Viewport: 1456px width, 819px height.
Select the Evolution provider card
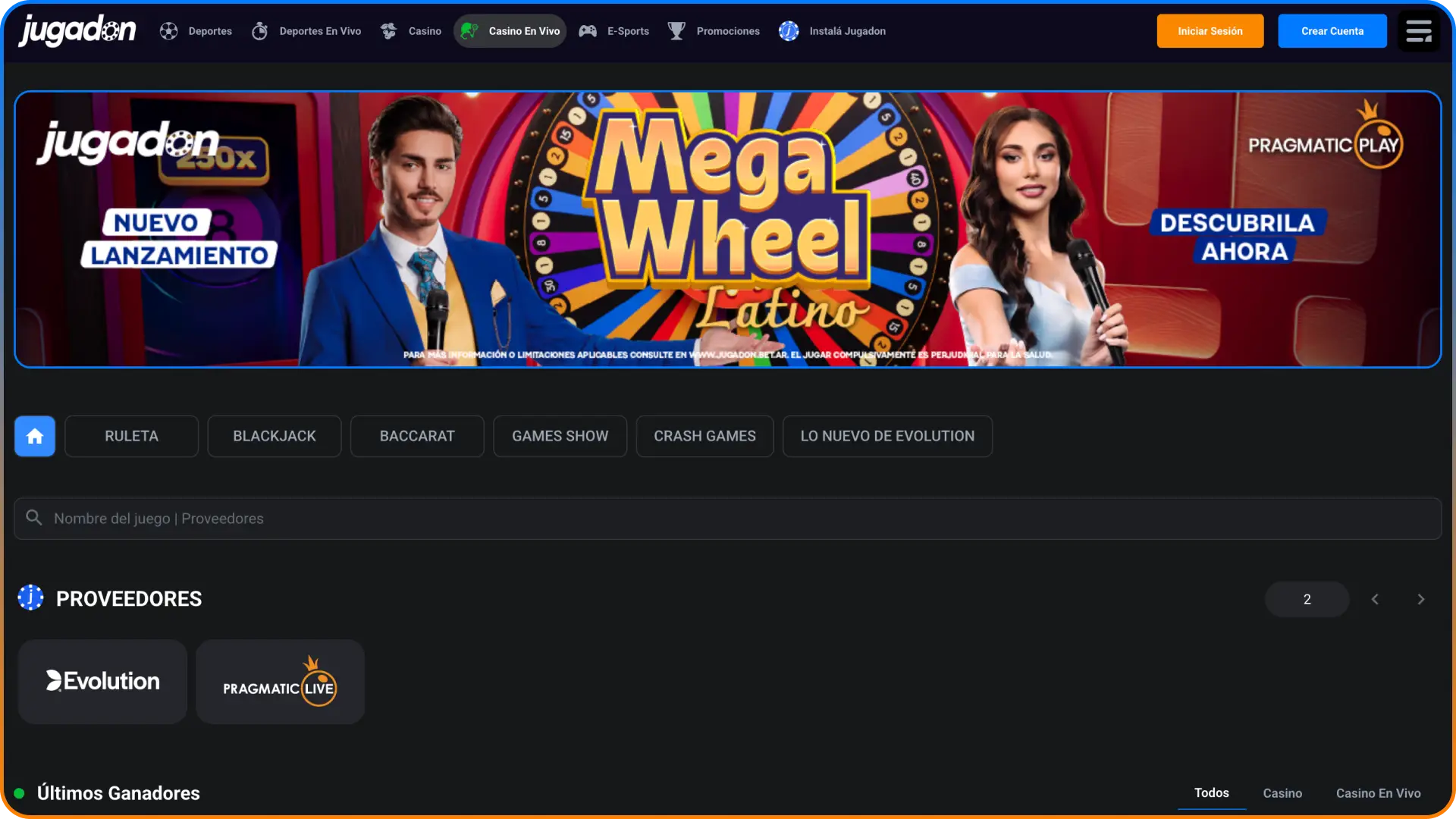[x=102, y=682]
